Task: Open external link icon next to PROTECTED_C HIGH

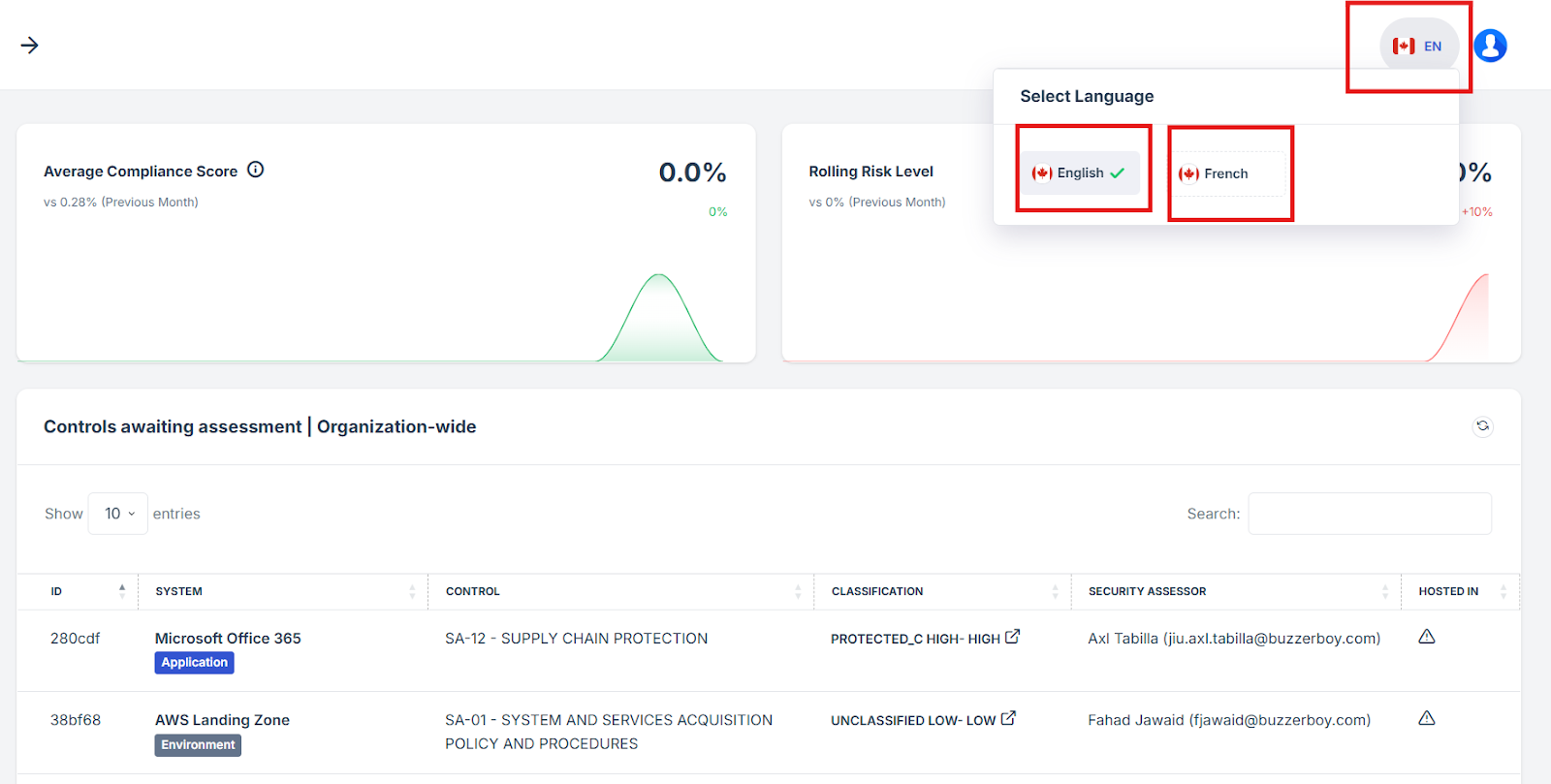Action: pyautogui.click(x=1013, y=637)
